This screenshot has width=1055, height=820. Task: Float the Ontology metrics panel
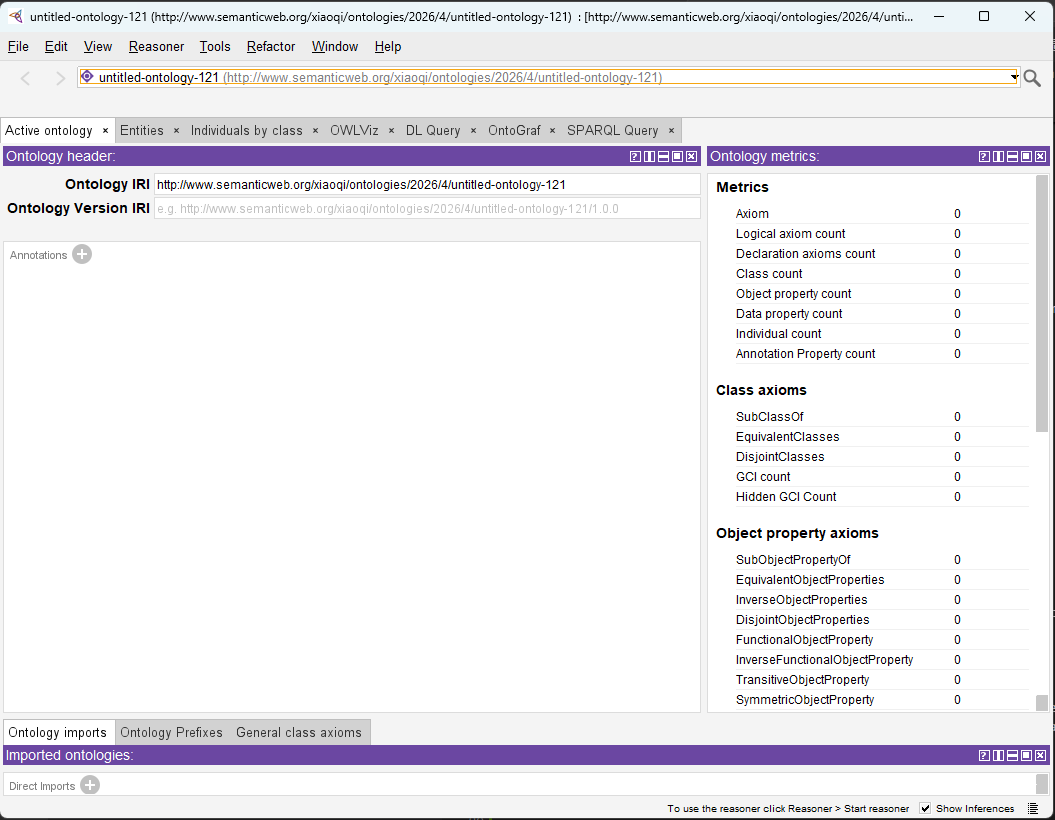click(1027, 156)
